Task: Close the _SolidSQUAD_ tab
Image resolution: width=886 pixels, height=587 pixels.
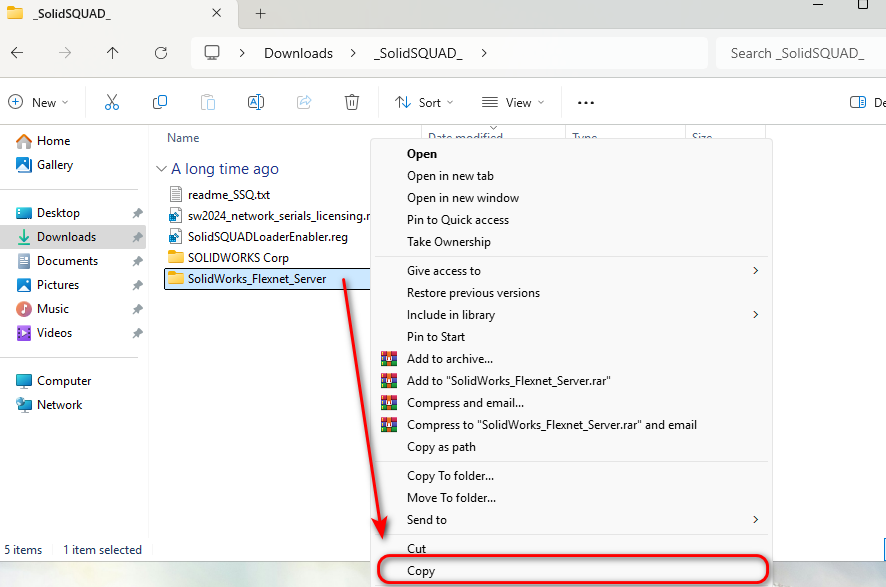Action: click(216, 13)
